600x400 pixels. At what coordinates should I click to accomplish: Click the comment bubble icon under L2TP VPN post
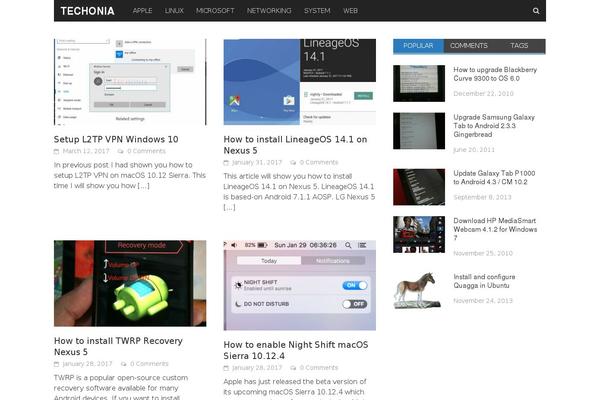pyautogui.click(x=121, y=151)
